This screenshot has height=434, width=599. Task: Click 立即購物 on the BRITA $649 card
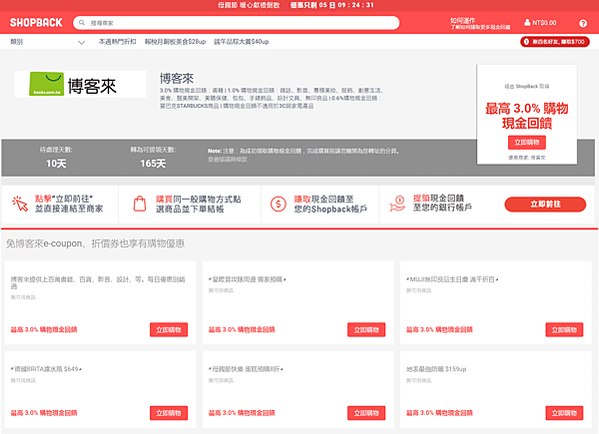pyautogui.click(x=168, y=413)
